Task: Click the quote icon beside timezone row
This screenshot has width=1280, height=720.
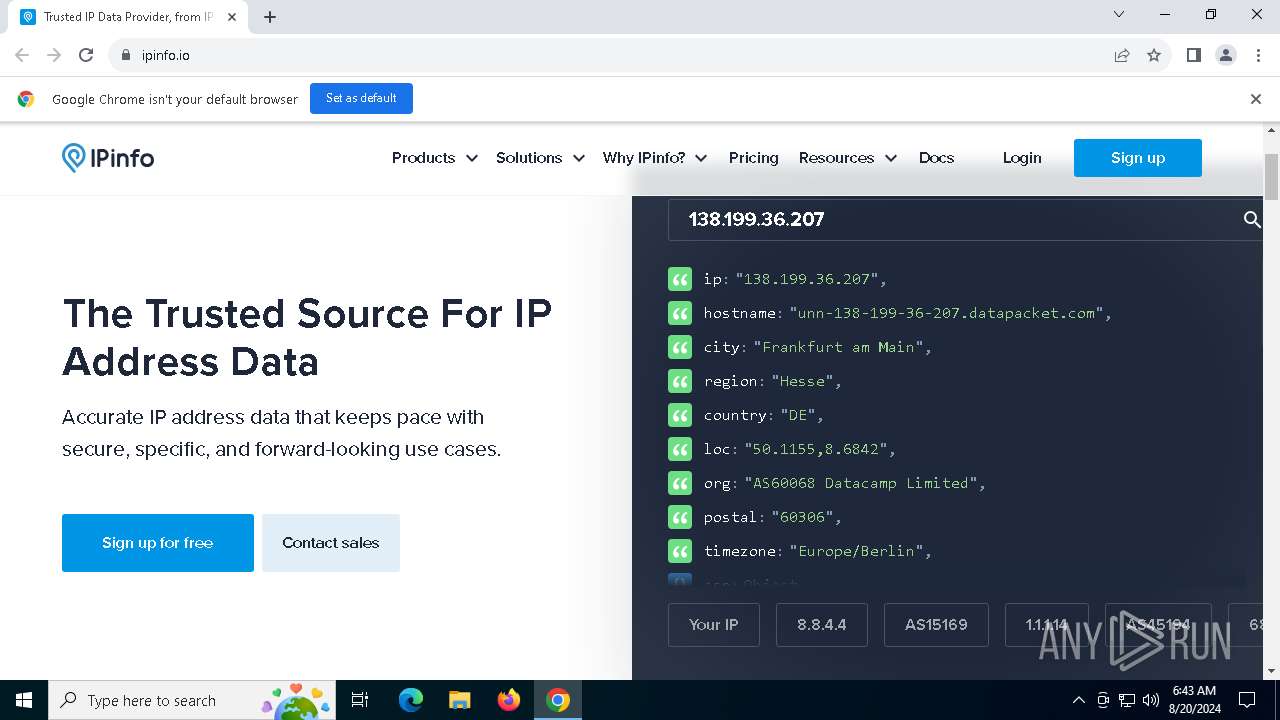Action: pyautogui.click(x=680, y=551)
